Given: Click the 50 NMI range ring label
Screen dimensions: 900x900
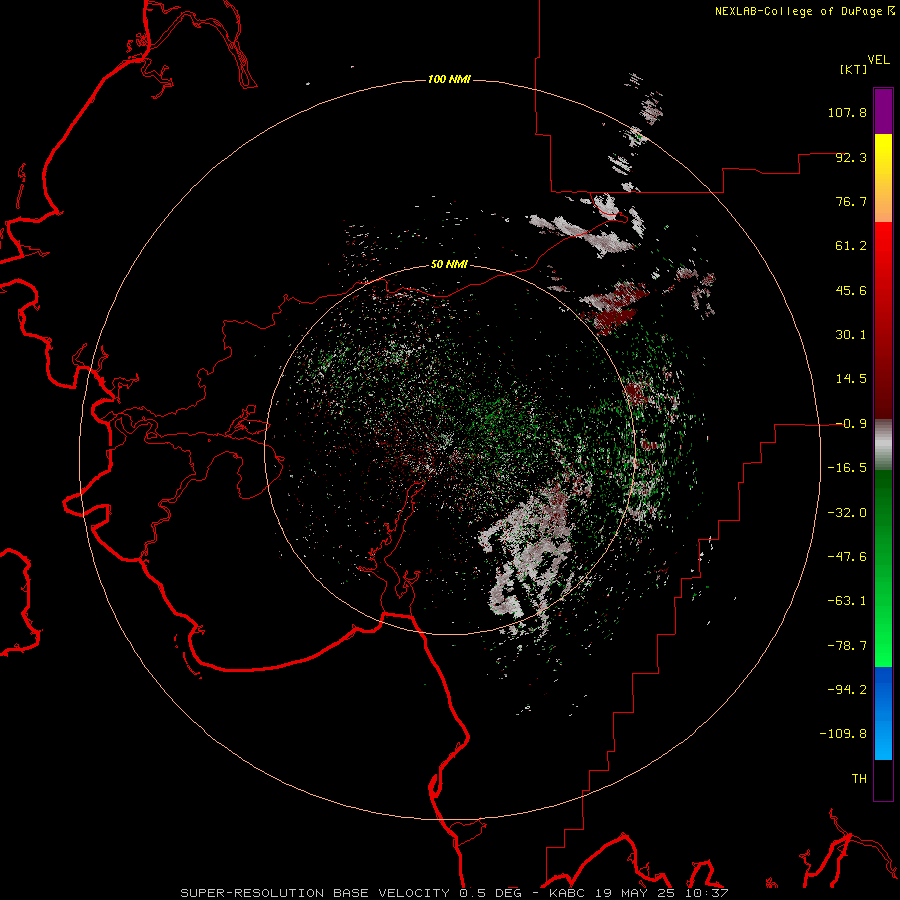Looking at the screenshot, I should (449, 265).
